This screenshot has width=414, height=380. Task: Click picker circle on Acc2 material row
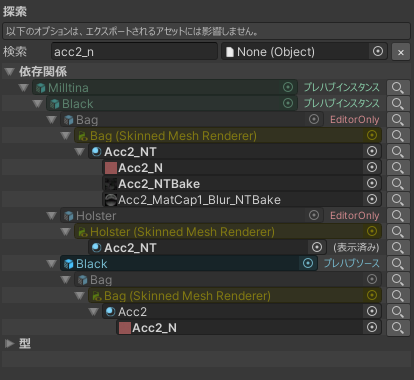pos(372,311)
